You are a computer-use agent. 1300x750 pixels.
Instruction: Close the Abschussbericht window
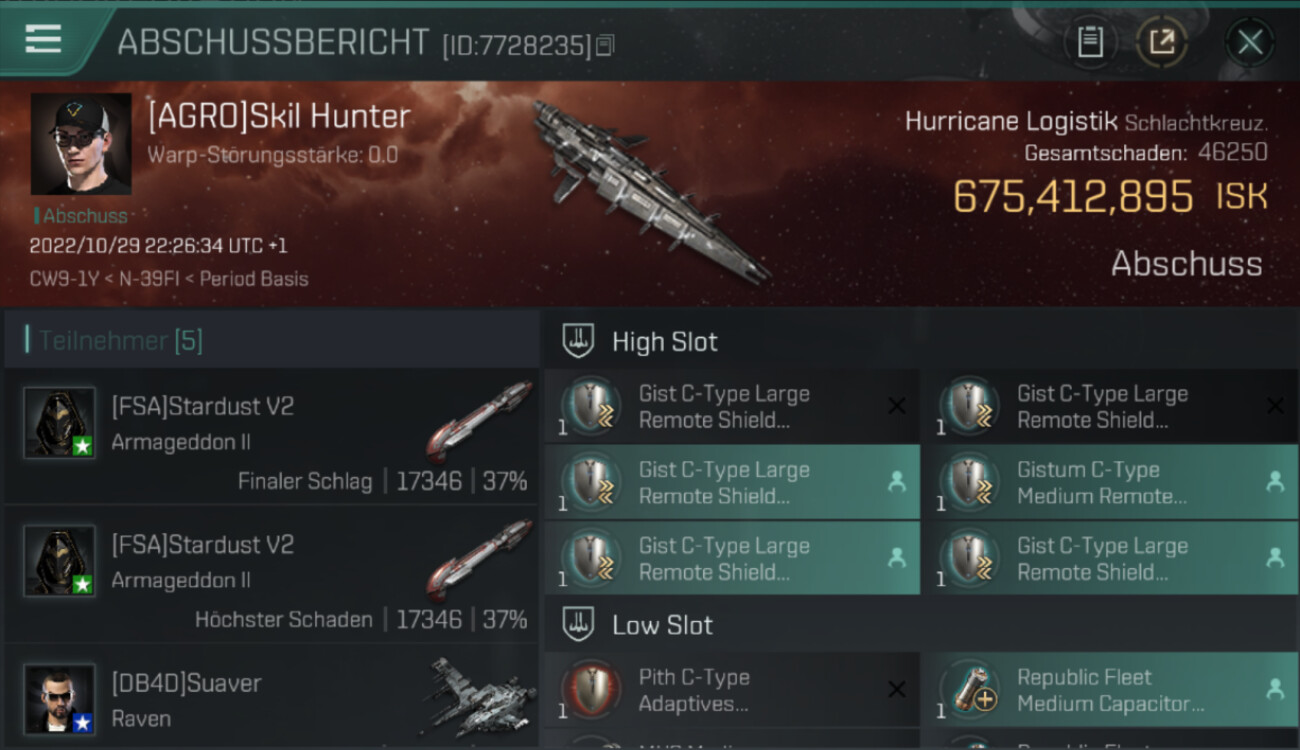pos(1250,42)
